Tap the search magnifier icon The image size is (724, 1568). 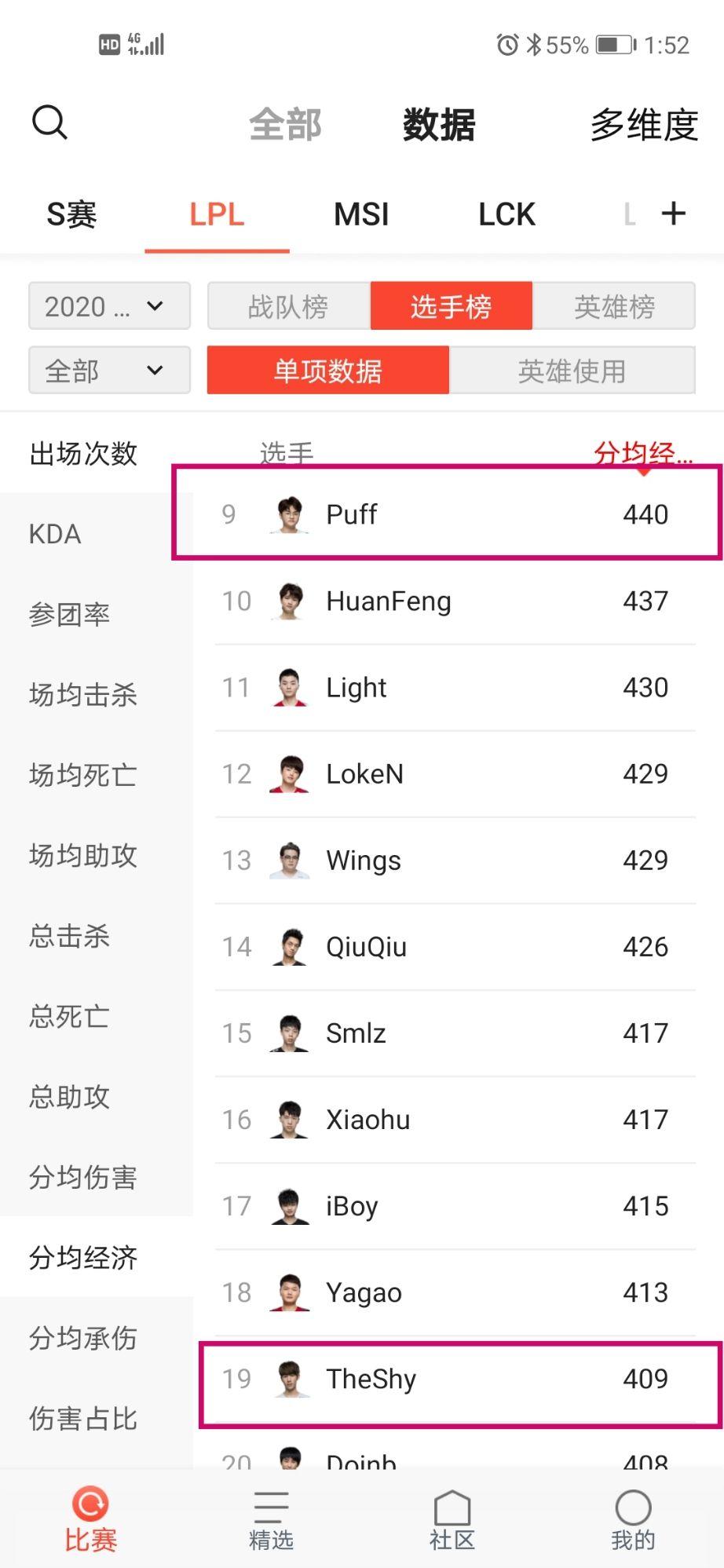click(49, 122)
